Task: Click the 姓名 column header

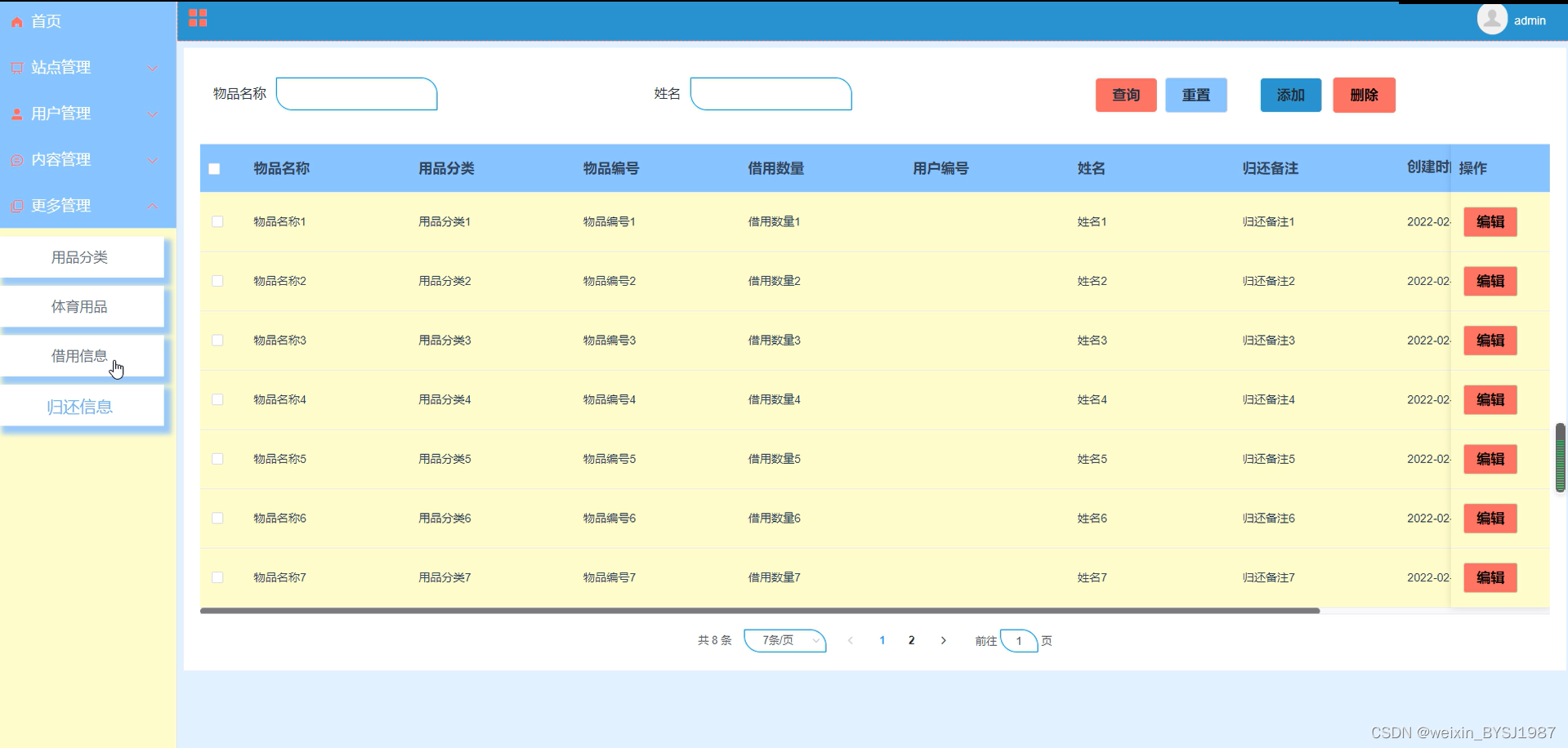Action: (1092, 168)
